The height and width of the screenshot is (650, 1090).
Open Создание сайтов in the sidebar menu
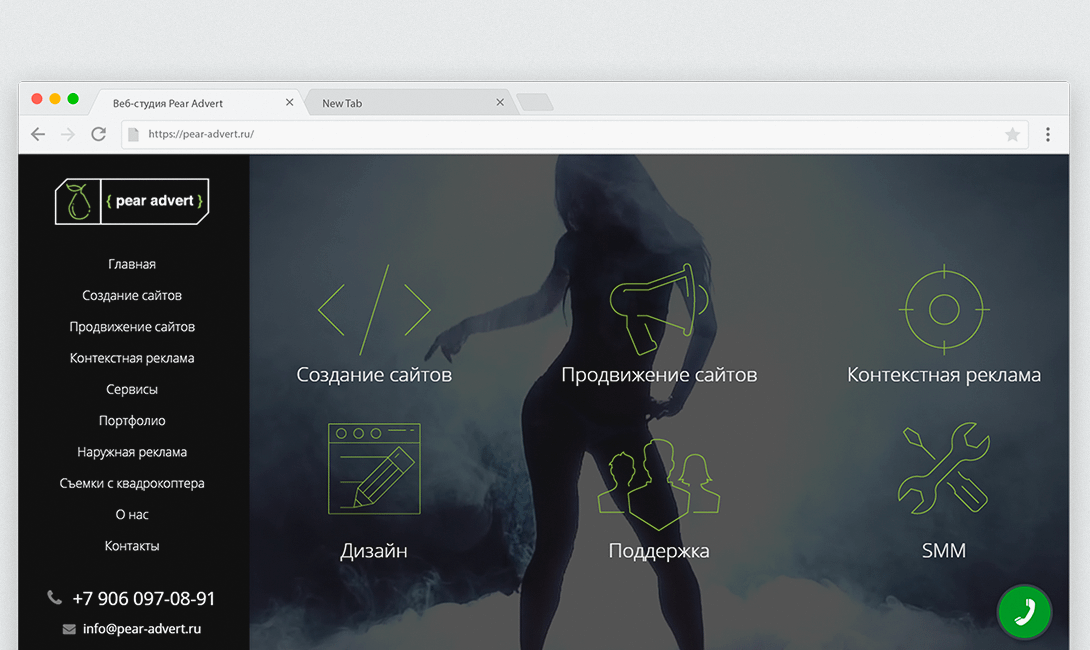[132, 295]
